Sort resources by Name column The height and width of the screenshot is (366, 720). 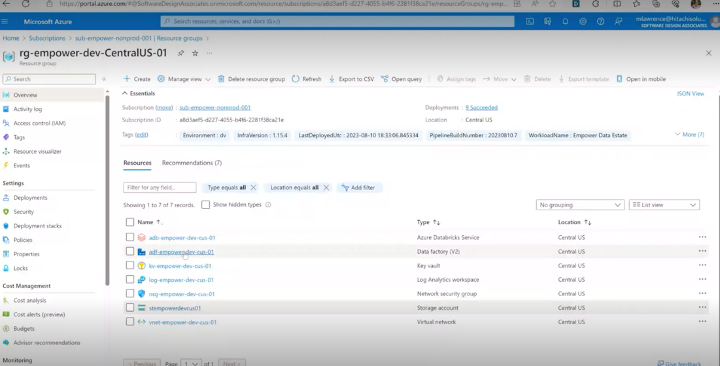coord(149,222)
